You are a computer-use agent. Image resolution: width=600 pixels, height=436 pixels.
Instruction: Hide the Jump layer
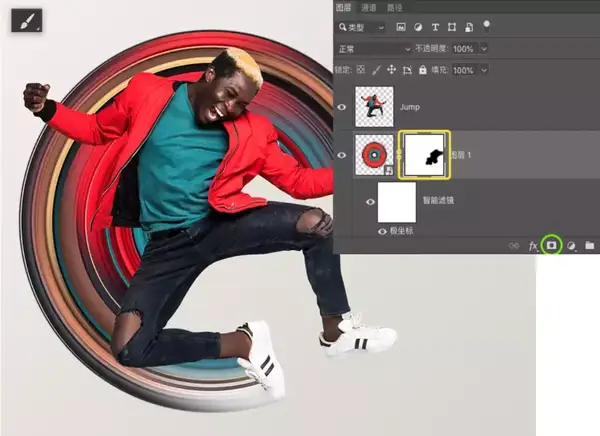click(342, 105)
